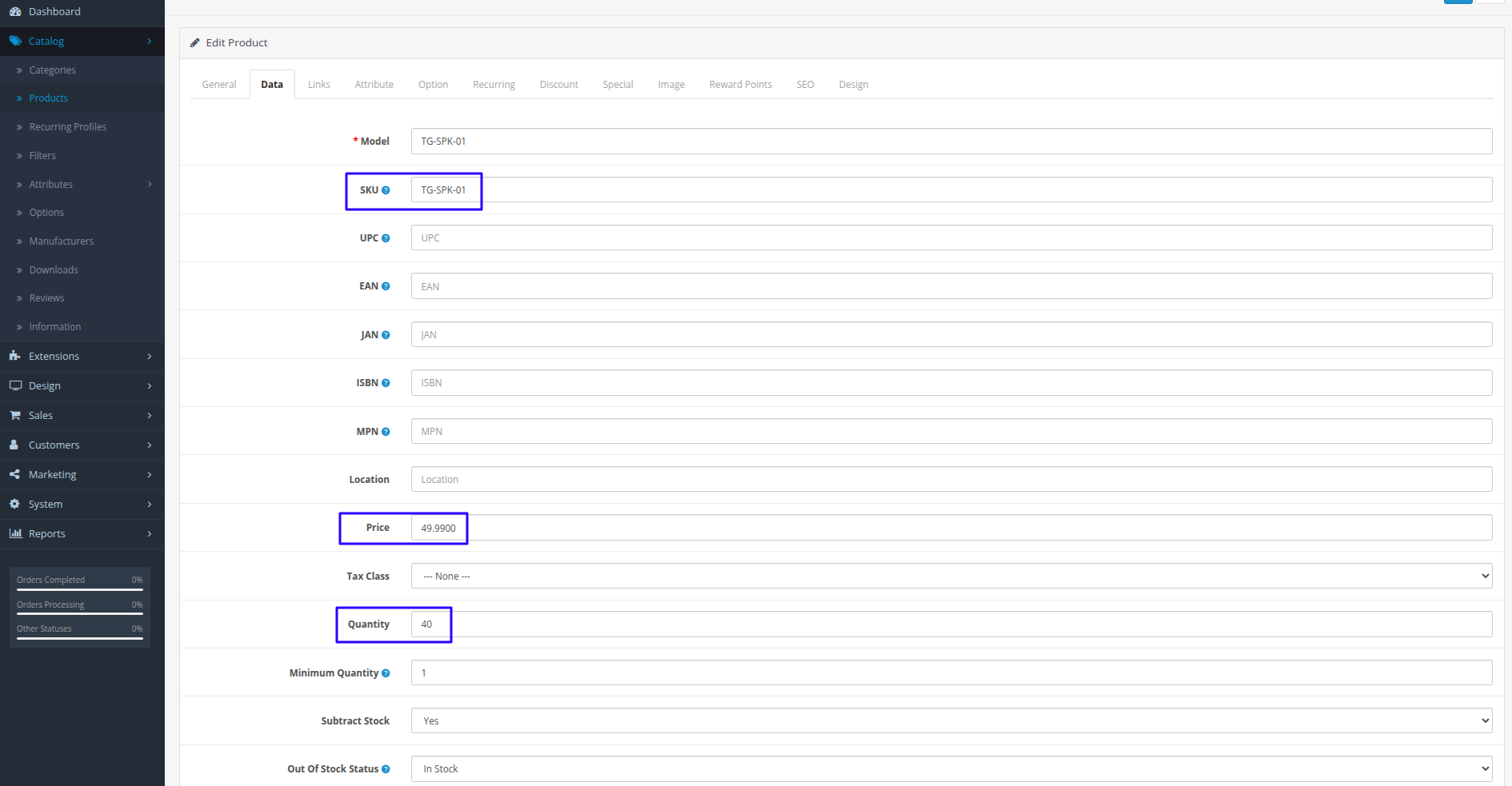The height and width of the screenshot is (786, 1512).
Task: Click the MPN help icon
Action: pyautogui.click(x=386, y=432)
